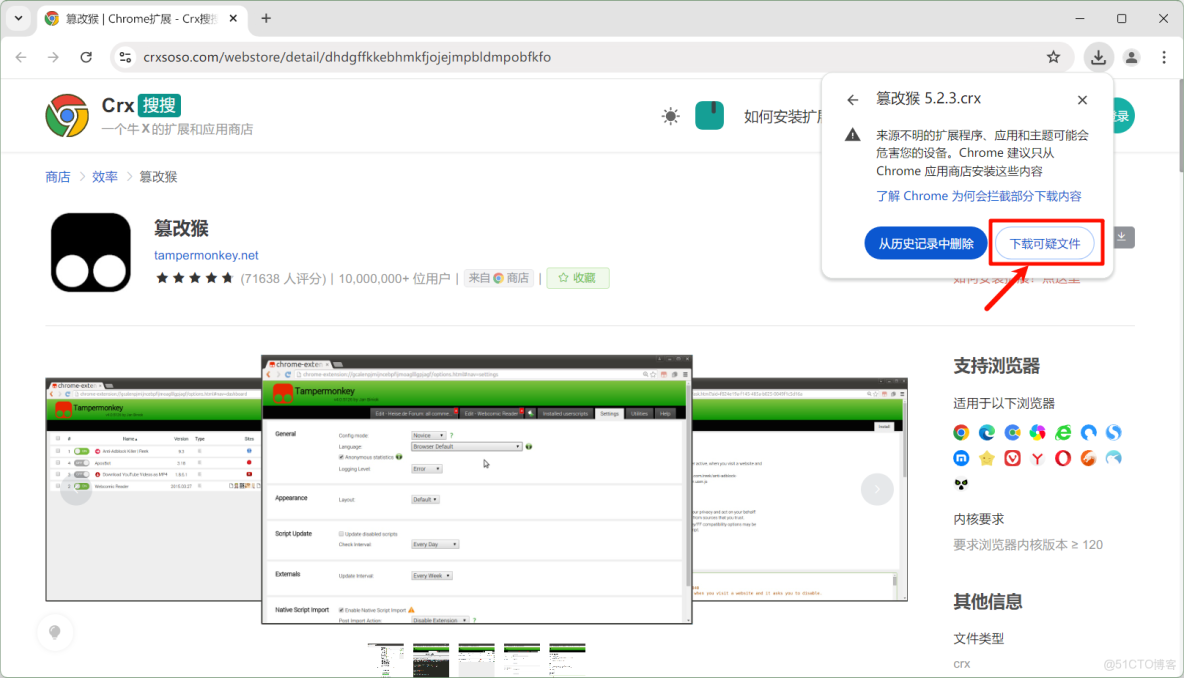Click the Microsoft Edge browser icon
1184x678 pixels.
(x=987, y=432)
